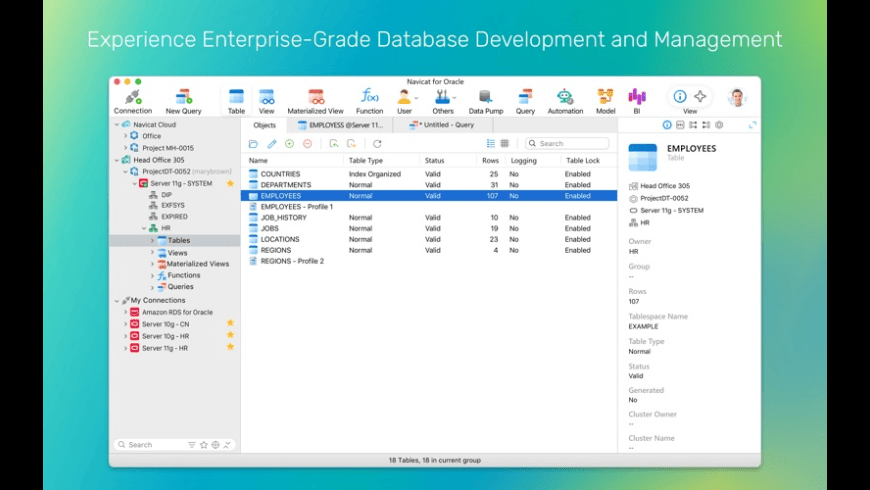The width and height of the screenshot is (870, 490).
Task: Collapse the My Connections group
Action: pyautogui.click(x=117, y=300)
